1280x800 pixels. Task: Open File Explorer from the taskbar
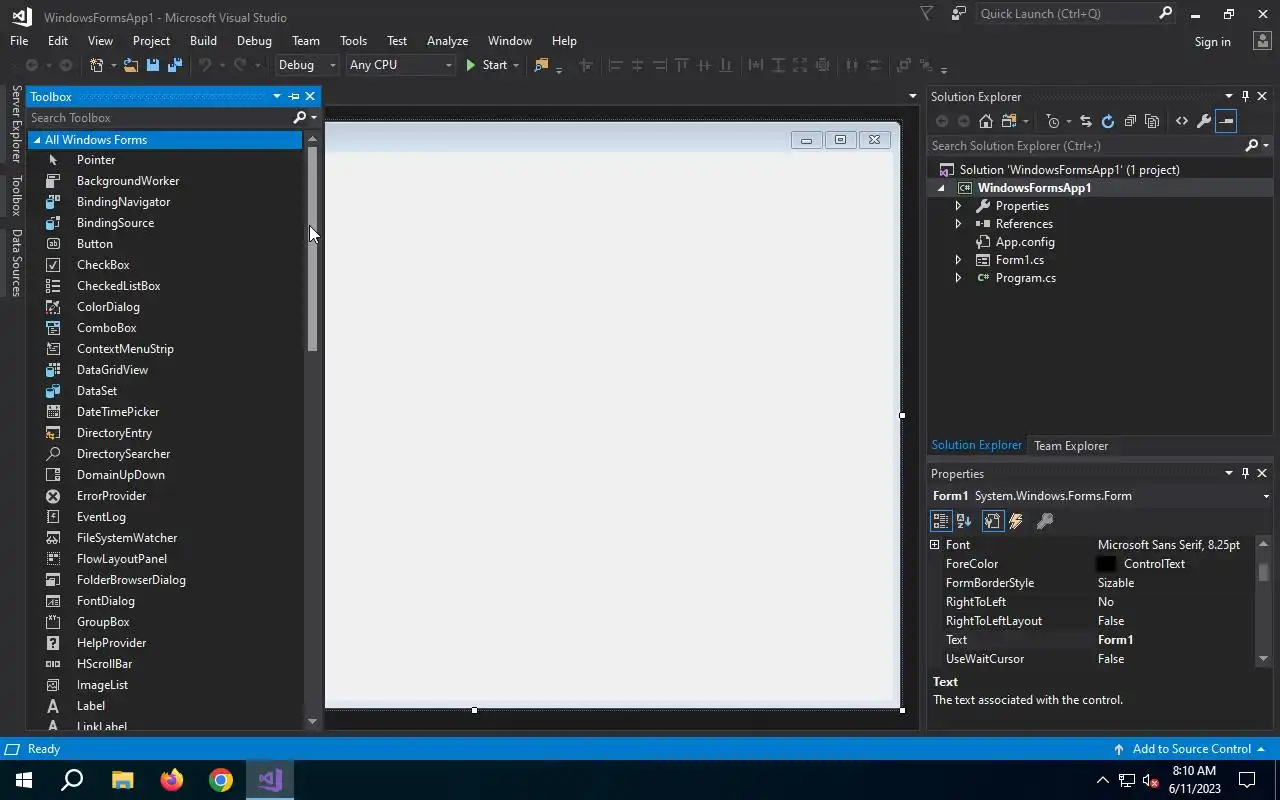pos(122,780)
